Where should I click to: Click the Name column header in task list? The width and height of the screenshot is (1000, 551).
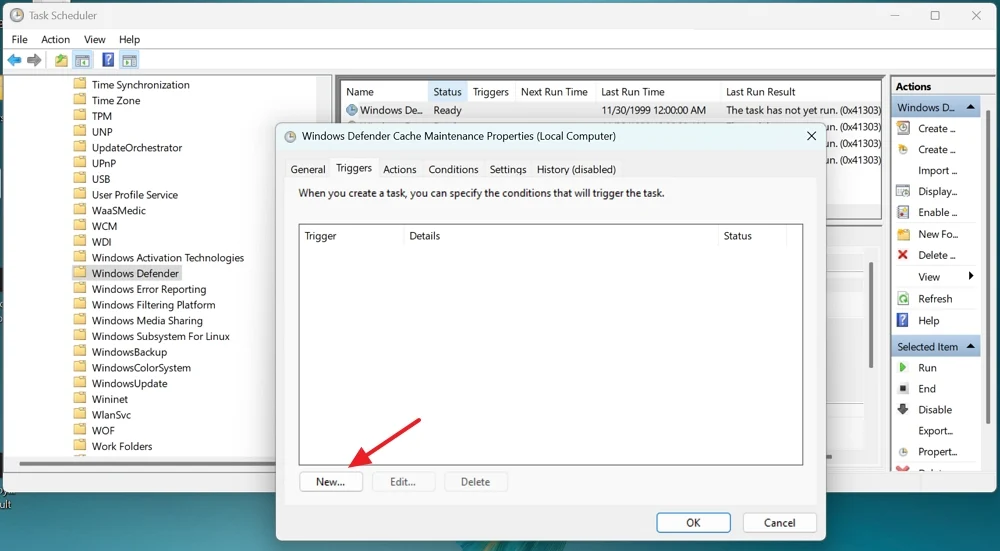click(x=385, y=92)
